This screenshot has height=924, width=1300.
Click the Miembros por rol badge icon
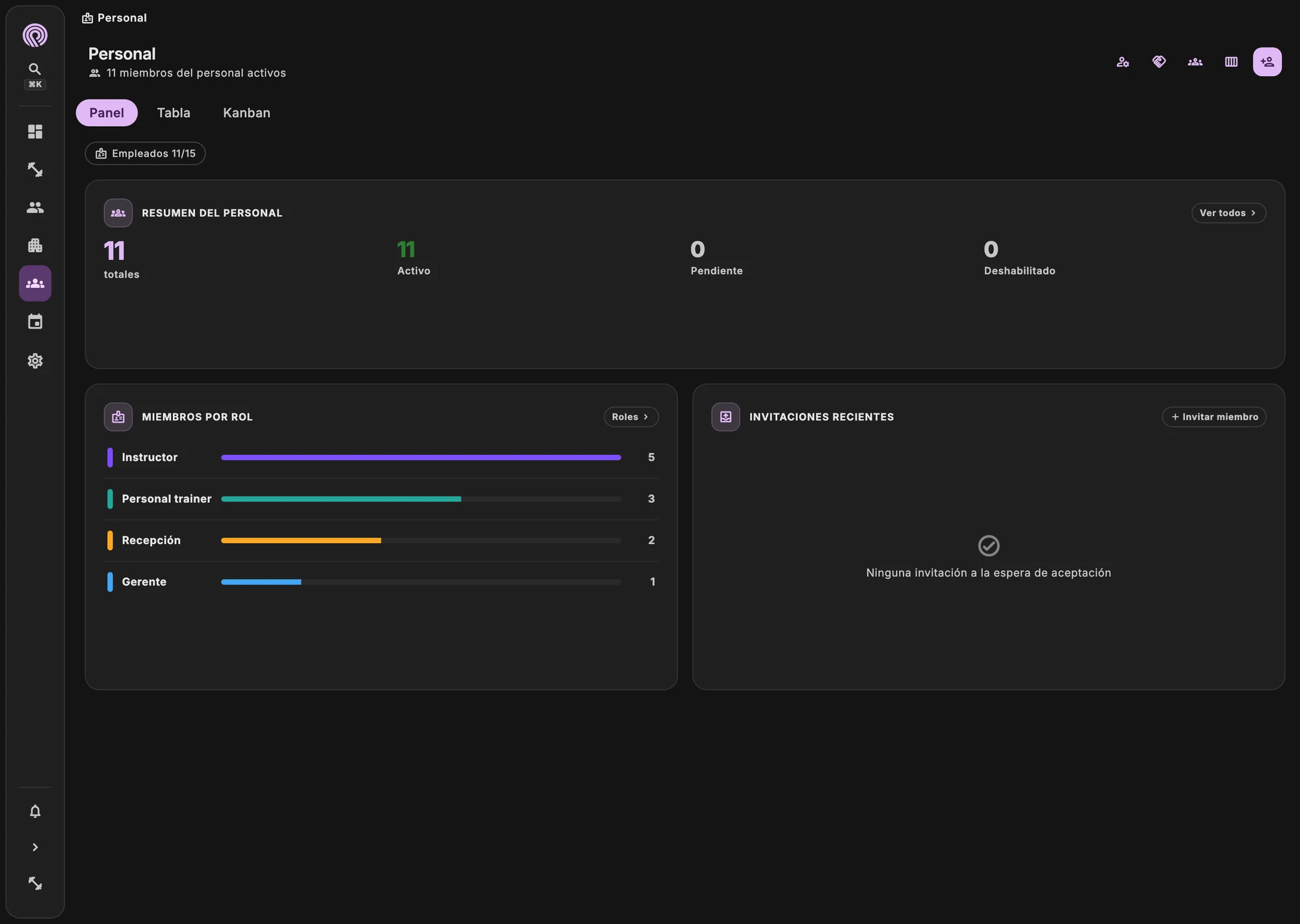click(x=118, y=417)
